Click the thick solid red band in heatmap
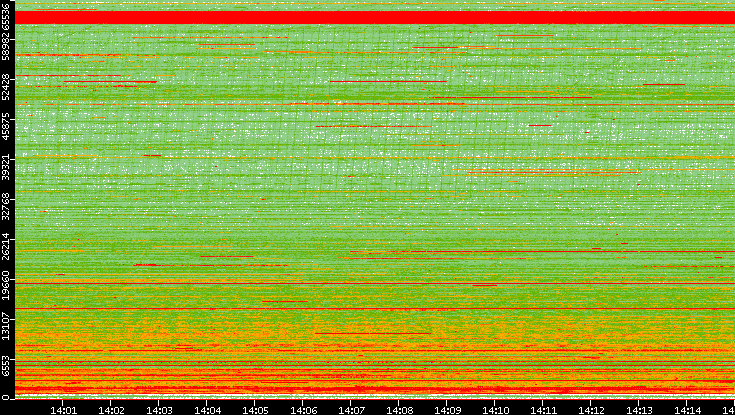This screenshot has height=415, width=735. coord(375,17)
